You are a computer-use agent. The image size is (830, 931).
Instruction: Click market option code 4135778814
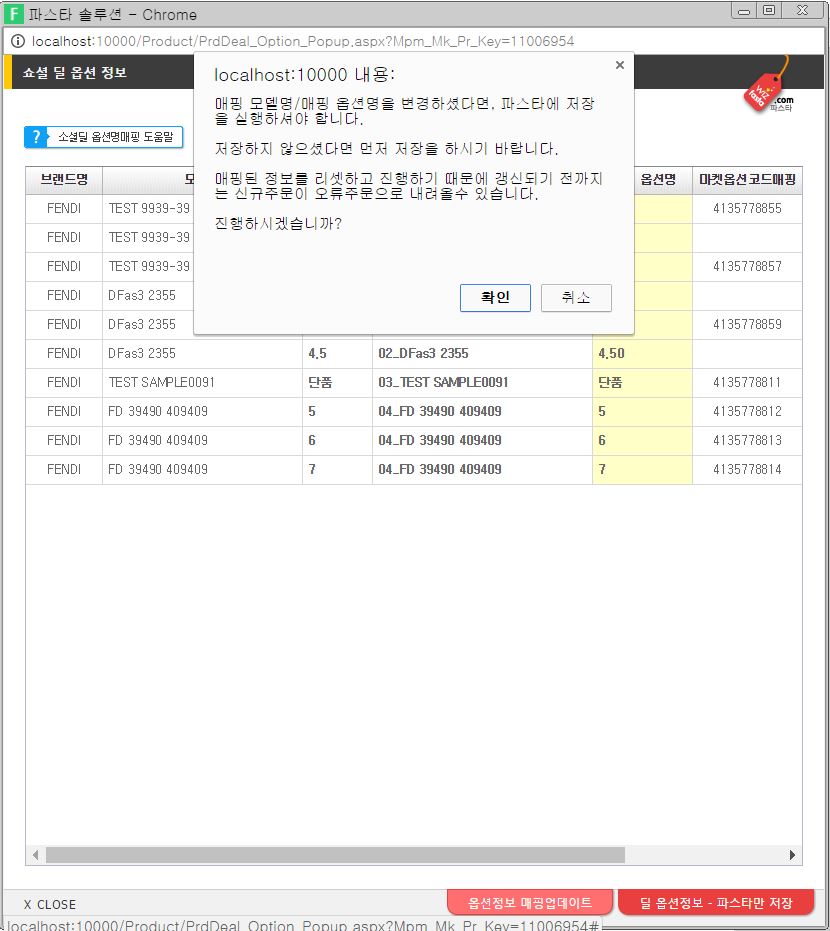tap(747, 469)
